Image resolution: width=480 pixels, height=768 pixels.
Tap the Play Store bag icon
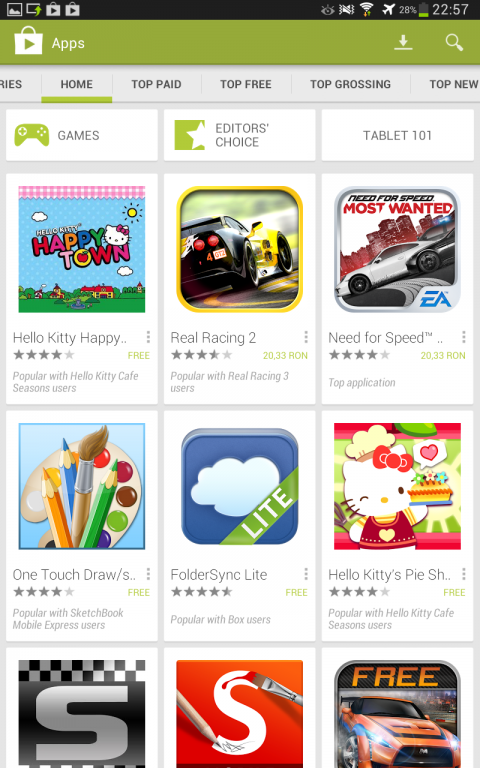(x=28, y=41)
